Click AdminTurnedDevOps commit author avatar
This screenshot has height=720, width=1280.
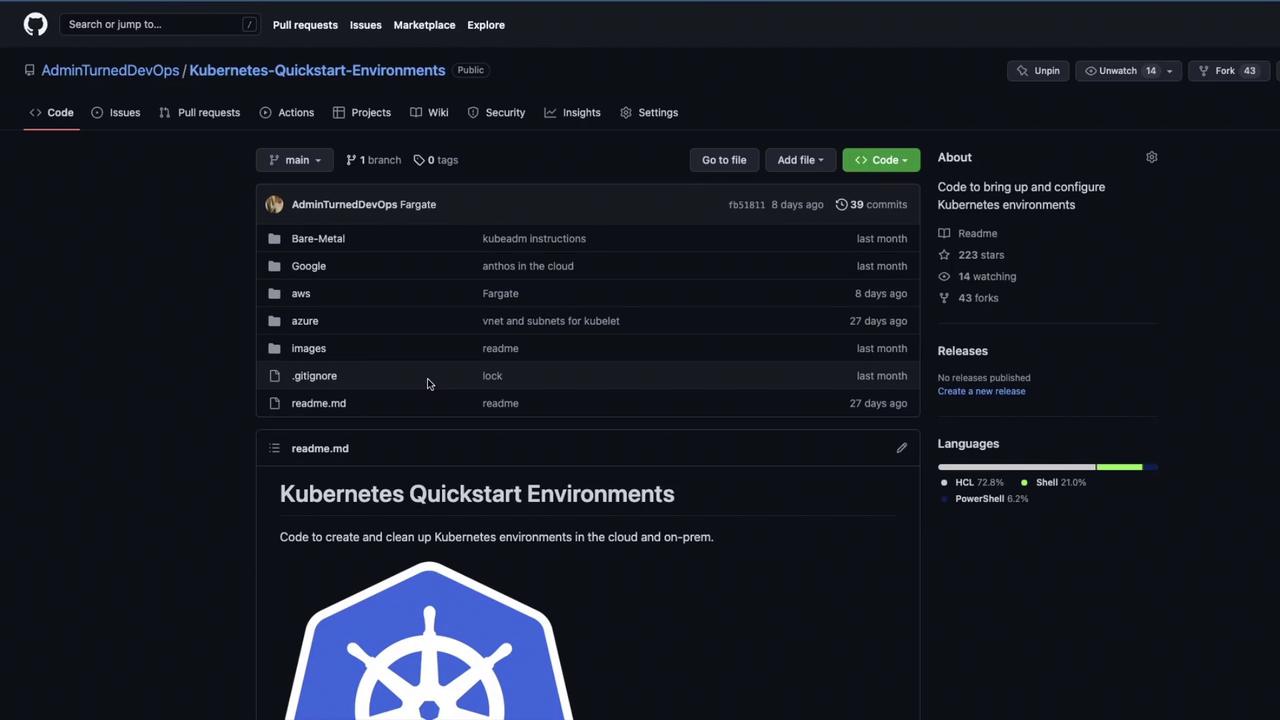[x=274, y=204]
